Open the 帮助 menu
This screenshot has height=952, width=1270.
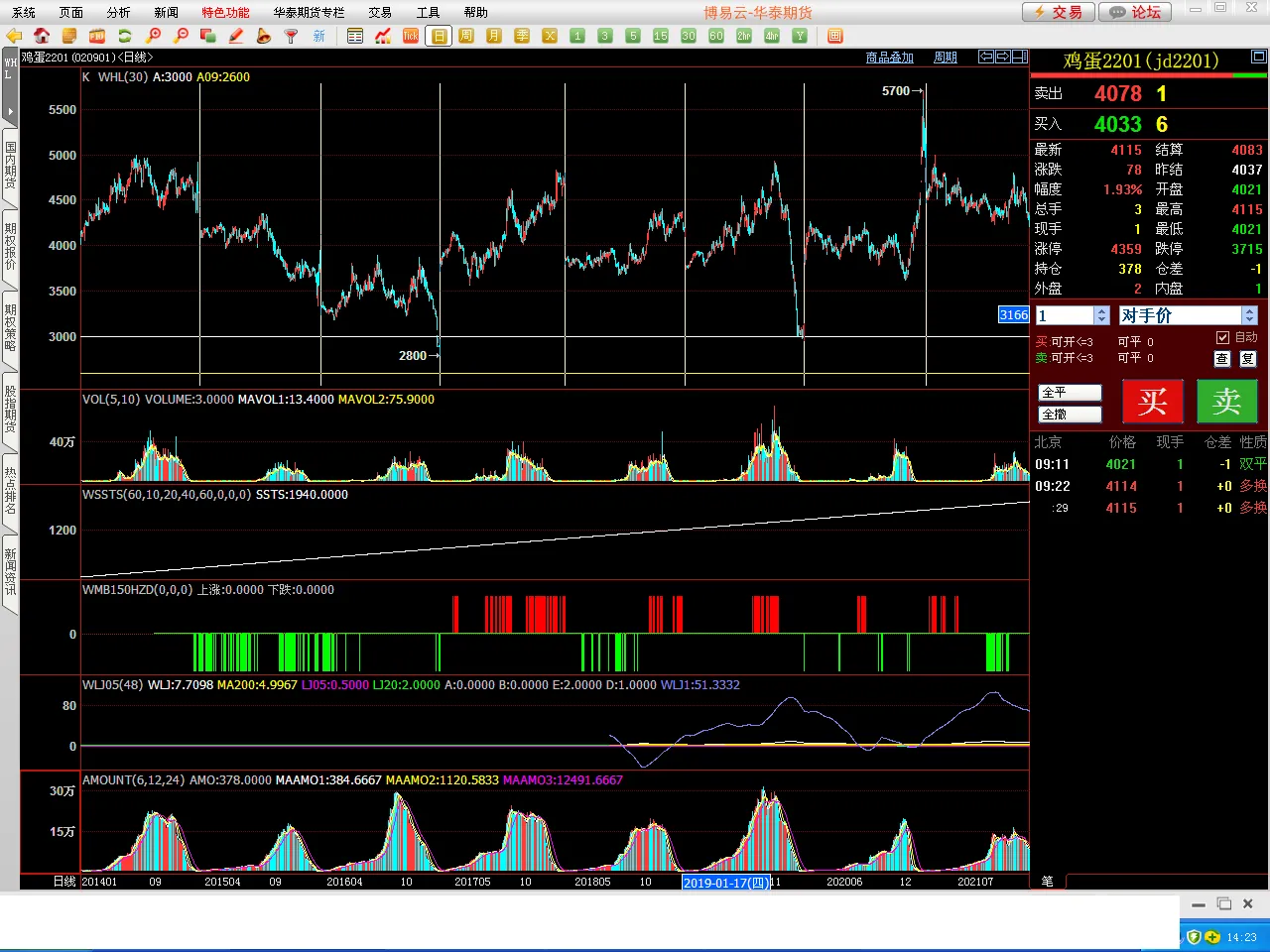pos(475,13)
